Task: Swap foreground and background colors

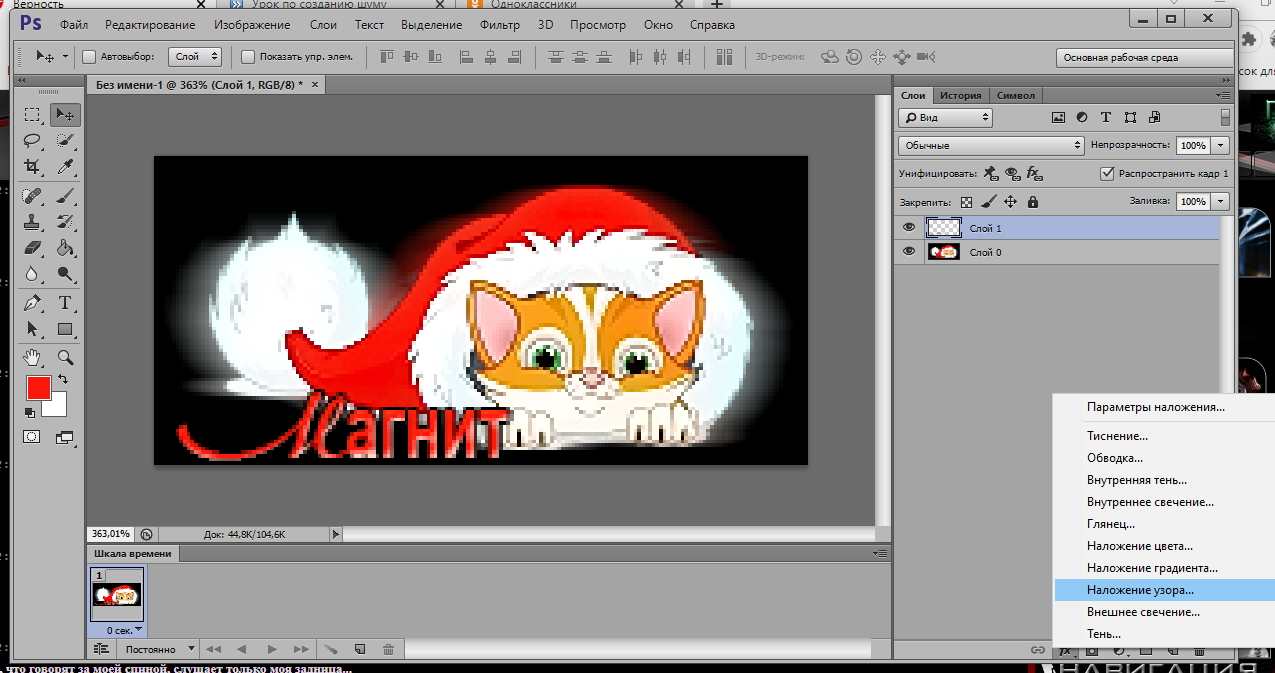Action: click(x=63, y=380)
